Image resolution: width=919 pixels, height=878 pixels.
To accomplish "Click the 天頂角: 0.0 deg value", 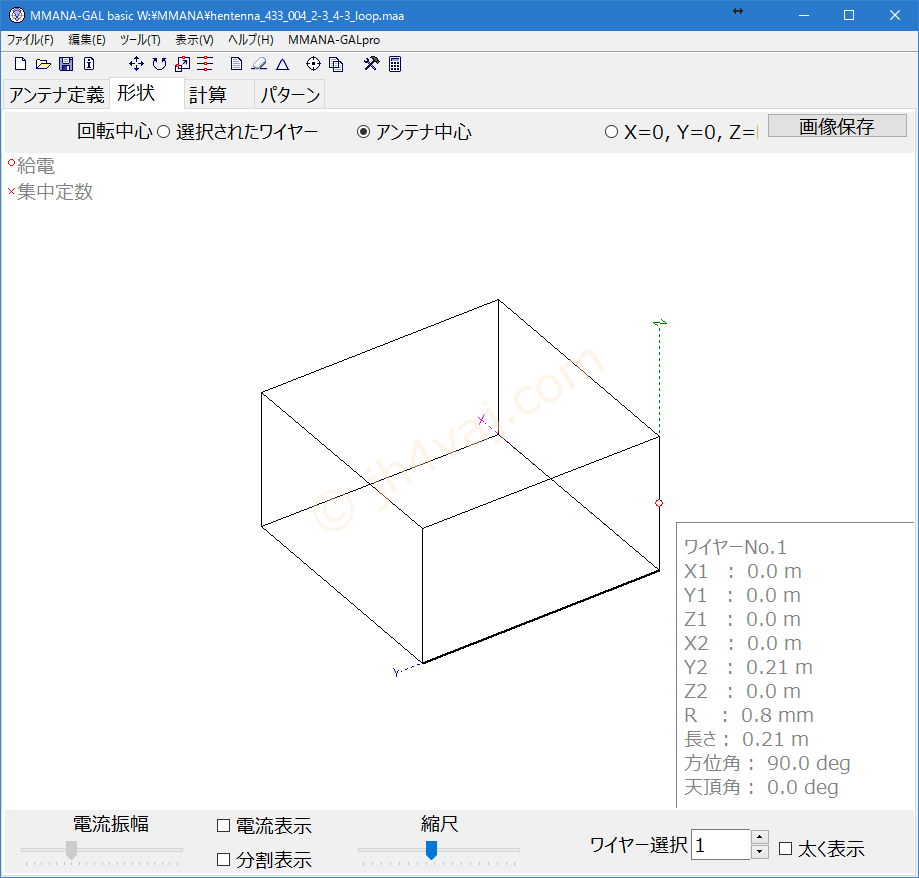I will [761, 787].
